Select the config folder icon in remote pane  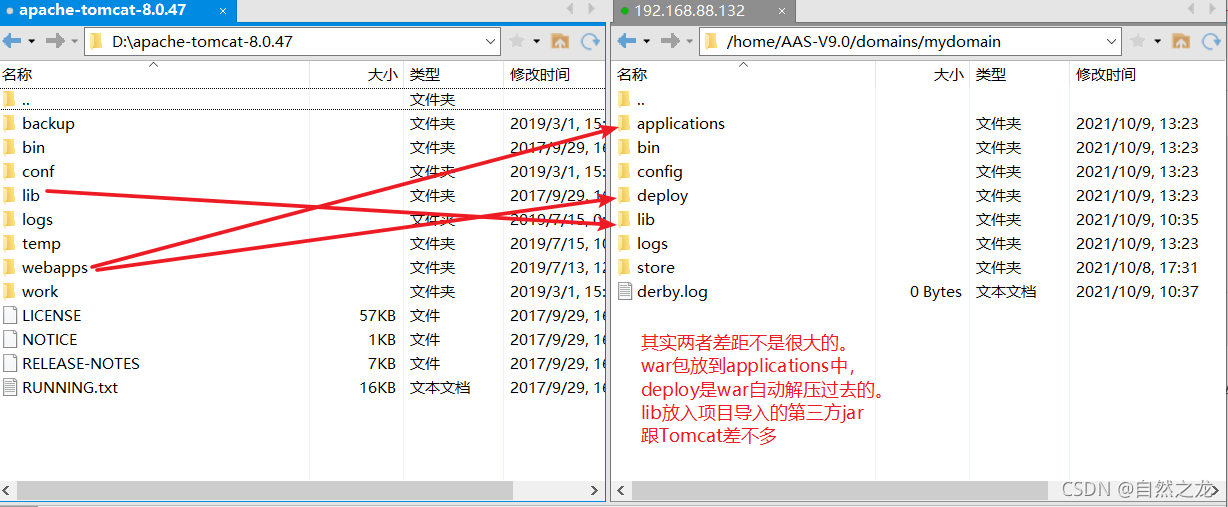625,171
